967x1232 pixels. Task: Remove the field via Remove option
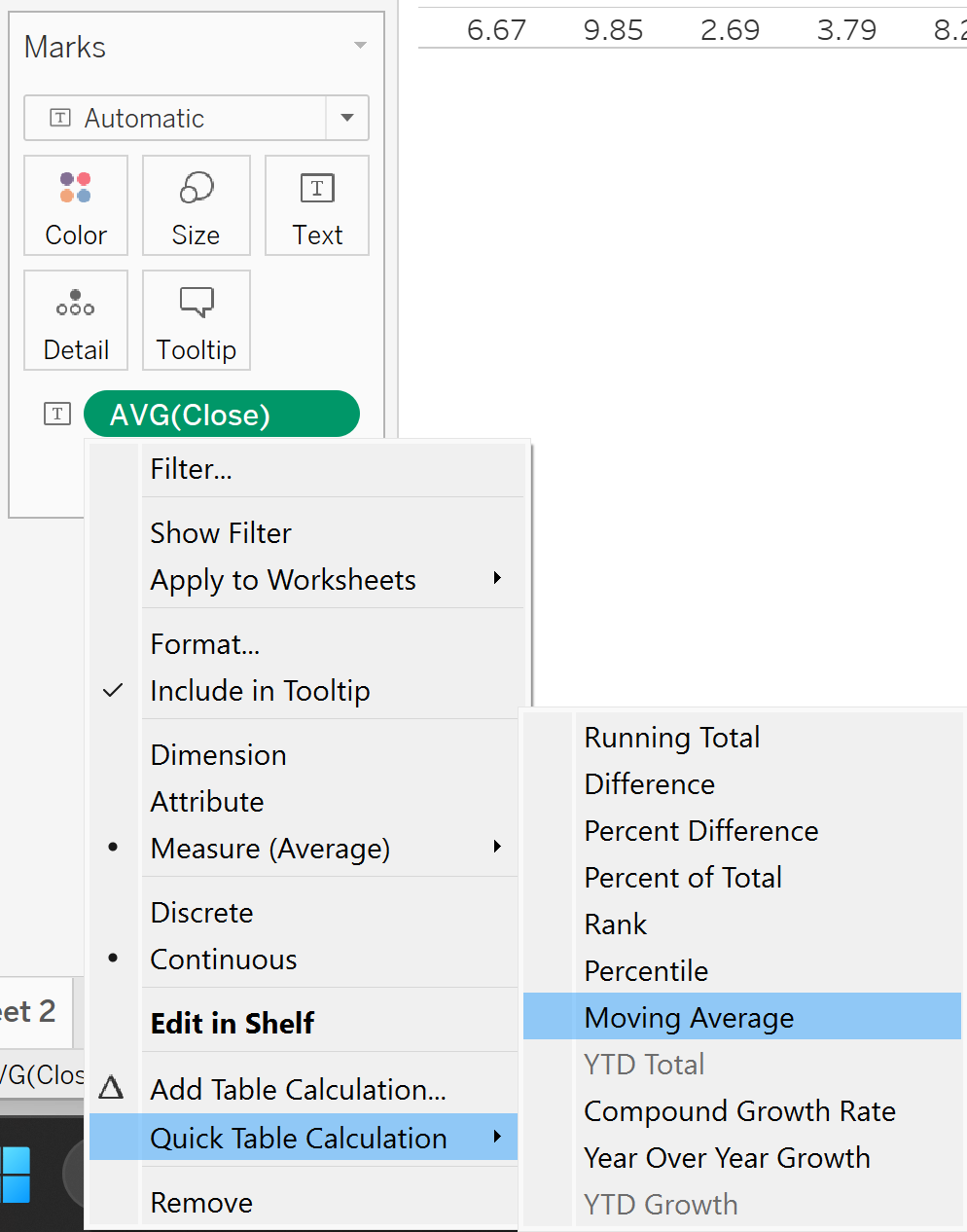click(x=201, y=1203)
